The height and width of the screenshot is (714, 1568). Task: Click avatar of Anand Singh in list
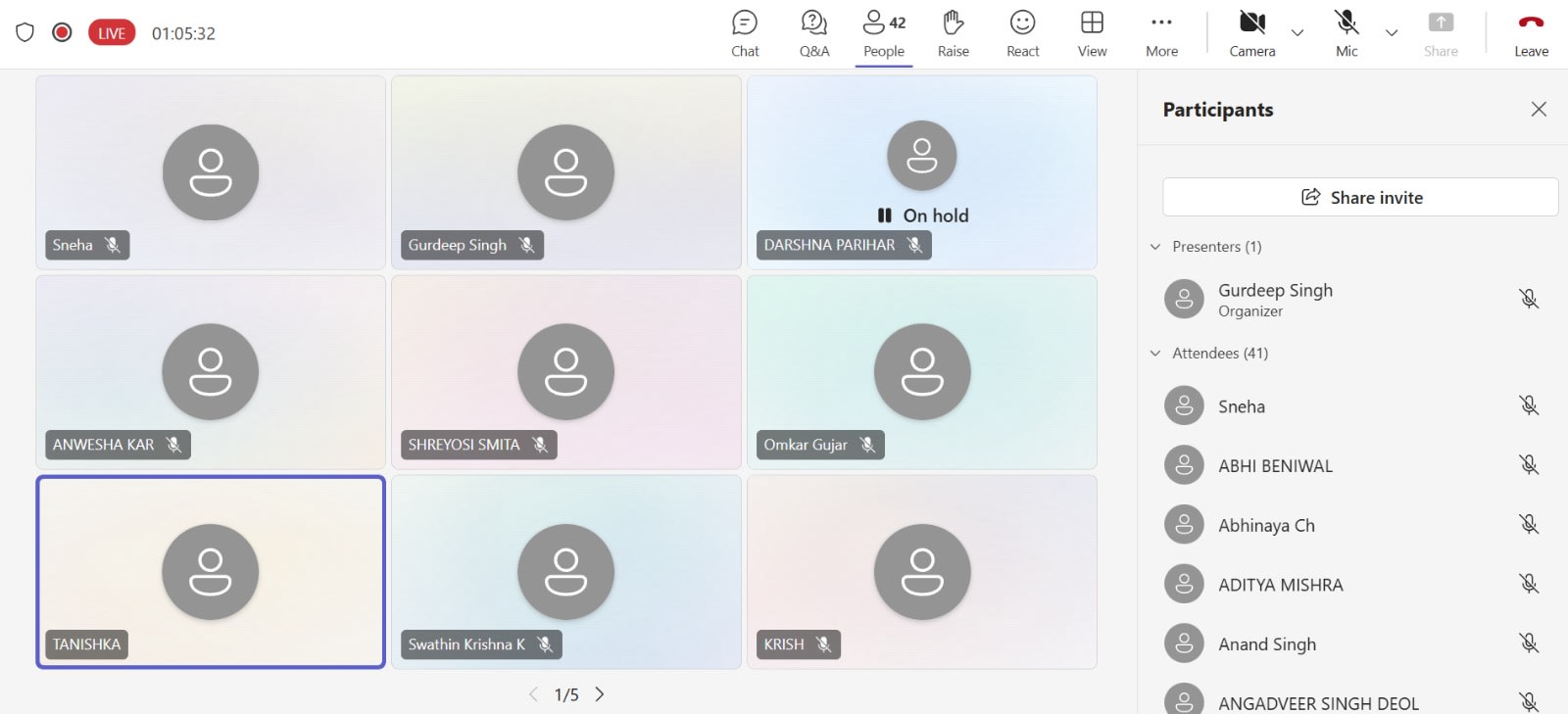[1184, 643]
